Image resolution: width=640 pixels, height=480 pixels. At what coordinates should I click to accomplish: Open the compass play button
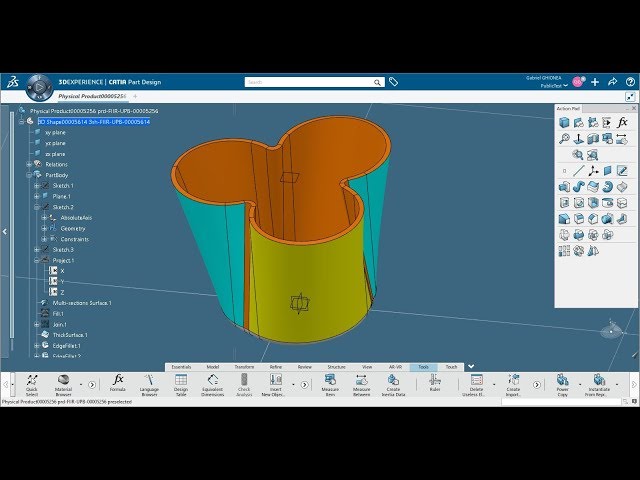point(40,87)
